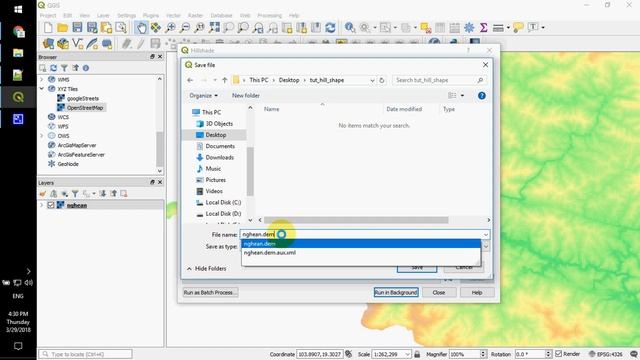Go back in Save file dialog

click(190, 80)
